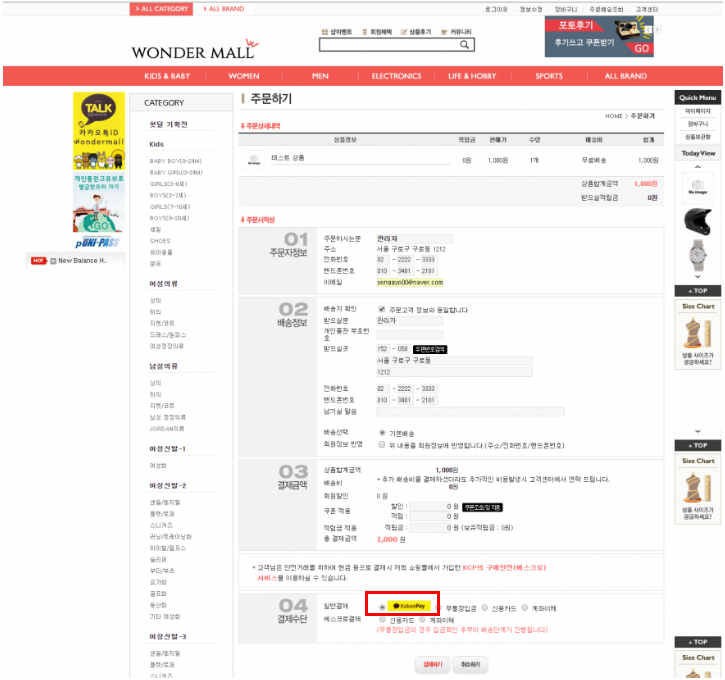Check the reflect to member info checkbox

381,444
